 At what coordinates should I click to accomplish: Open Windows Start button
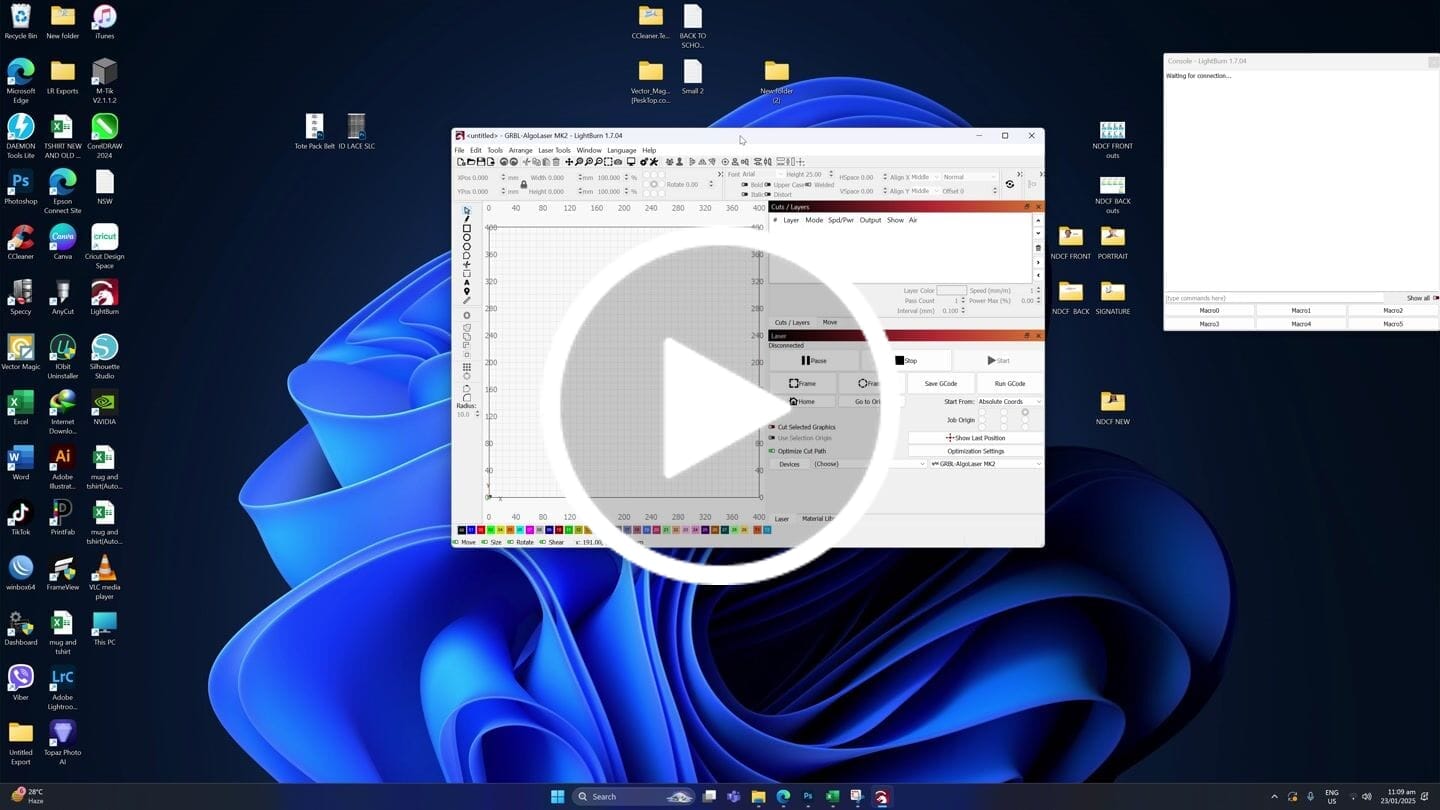pyautogui.click(x=557, y=796)
